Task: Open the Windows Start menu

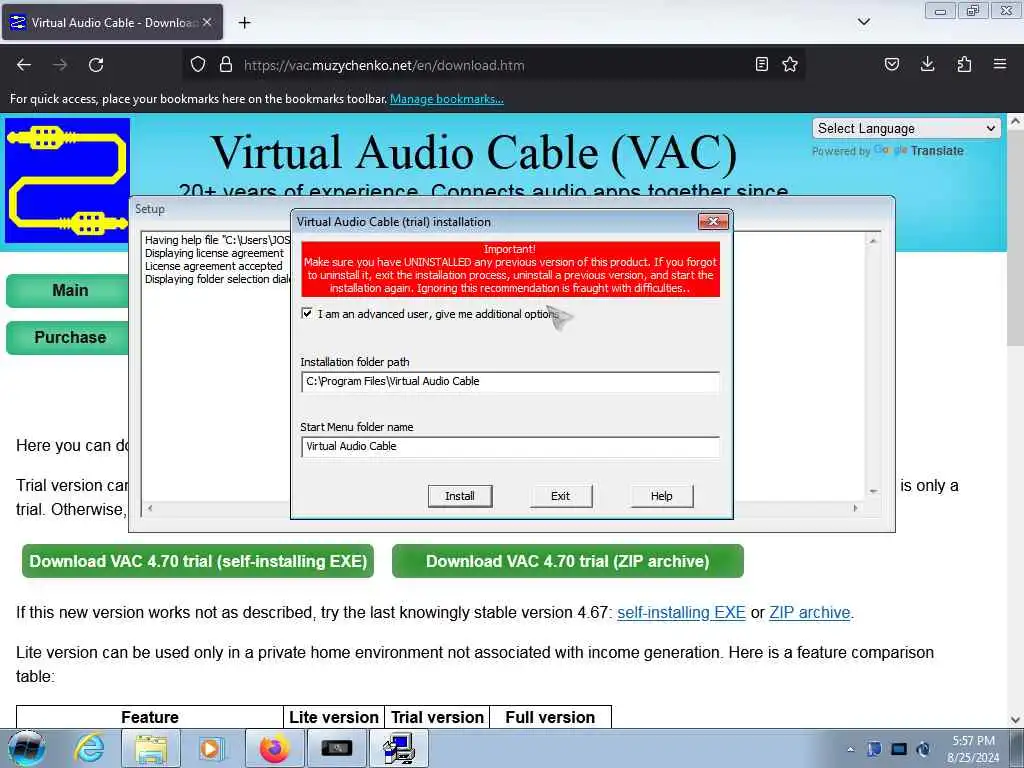Action: [27, 748]
